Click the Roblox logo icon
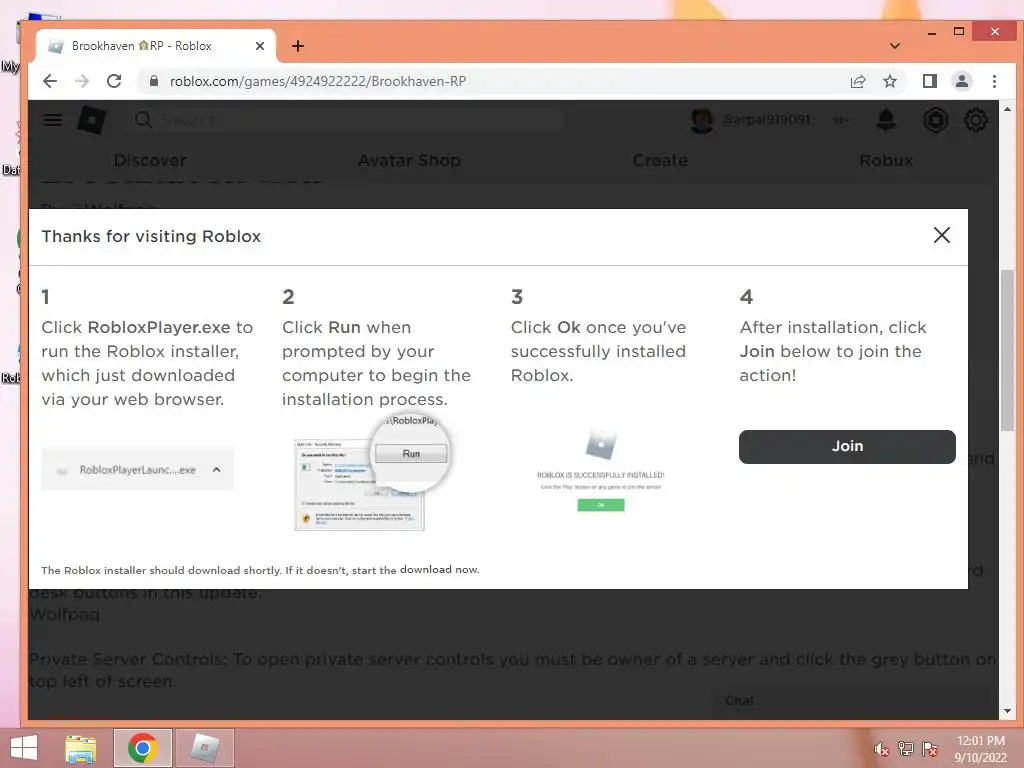1024x768 pixels. pos(92,120)
